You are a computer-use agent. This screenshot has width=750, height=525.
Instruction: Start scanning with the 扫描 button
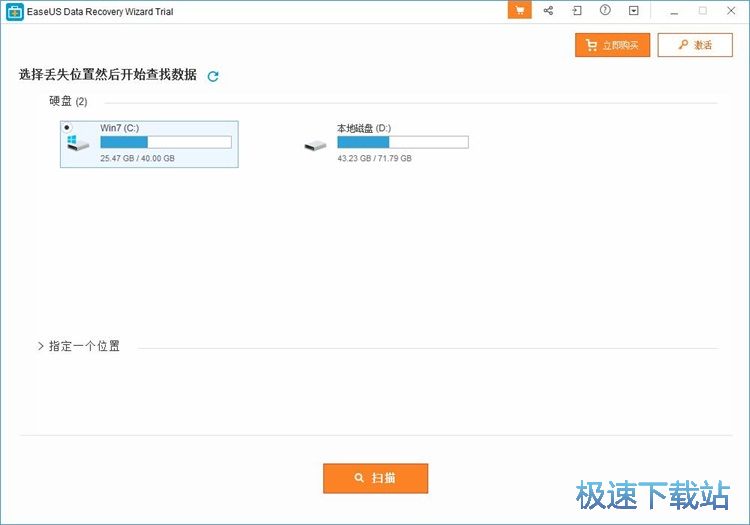(x=375, y=478)
